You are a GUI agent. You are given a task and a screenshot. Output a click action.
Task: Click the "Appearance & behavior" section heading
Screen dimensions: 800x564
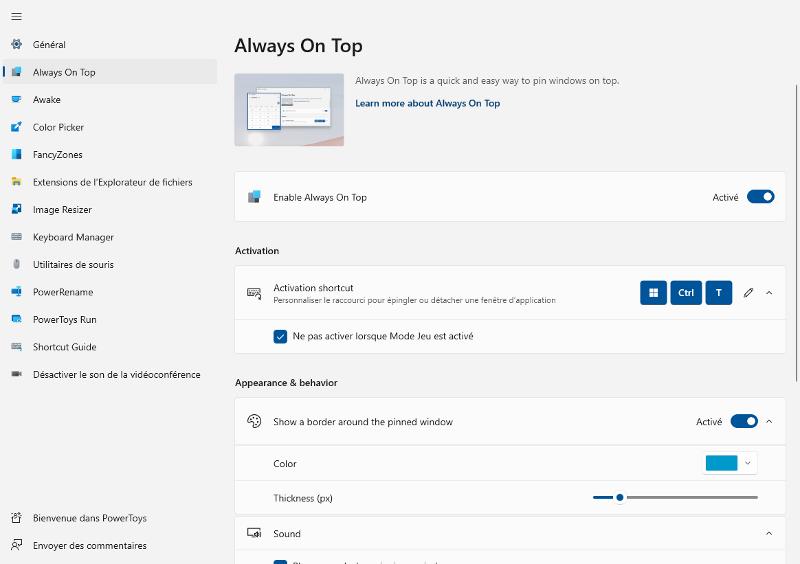click(286, 382)
